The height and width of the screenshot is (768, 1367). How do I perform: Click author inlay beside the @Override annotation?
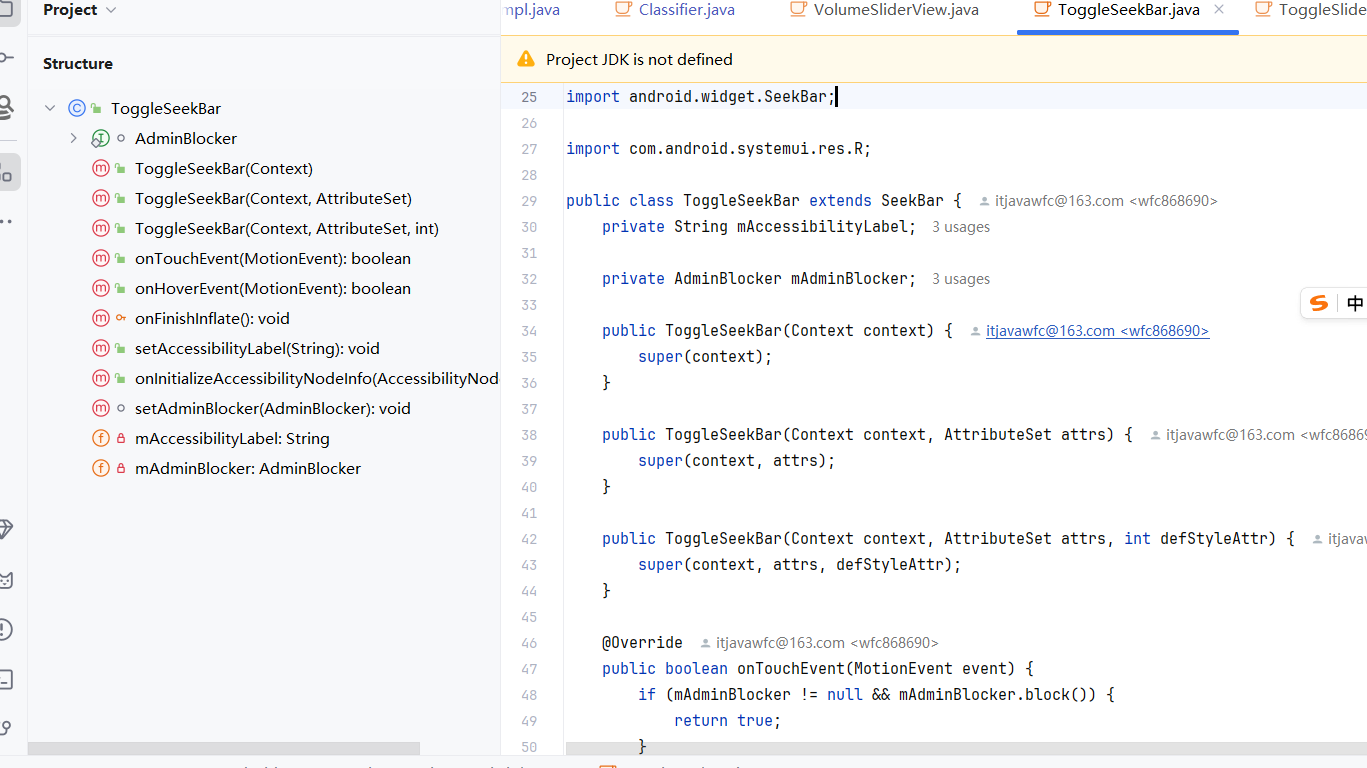(819, 643)
